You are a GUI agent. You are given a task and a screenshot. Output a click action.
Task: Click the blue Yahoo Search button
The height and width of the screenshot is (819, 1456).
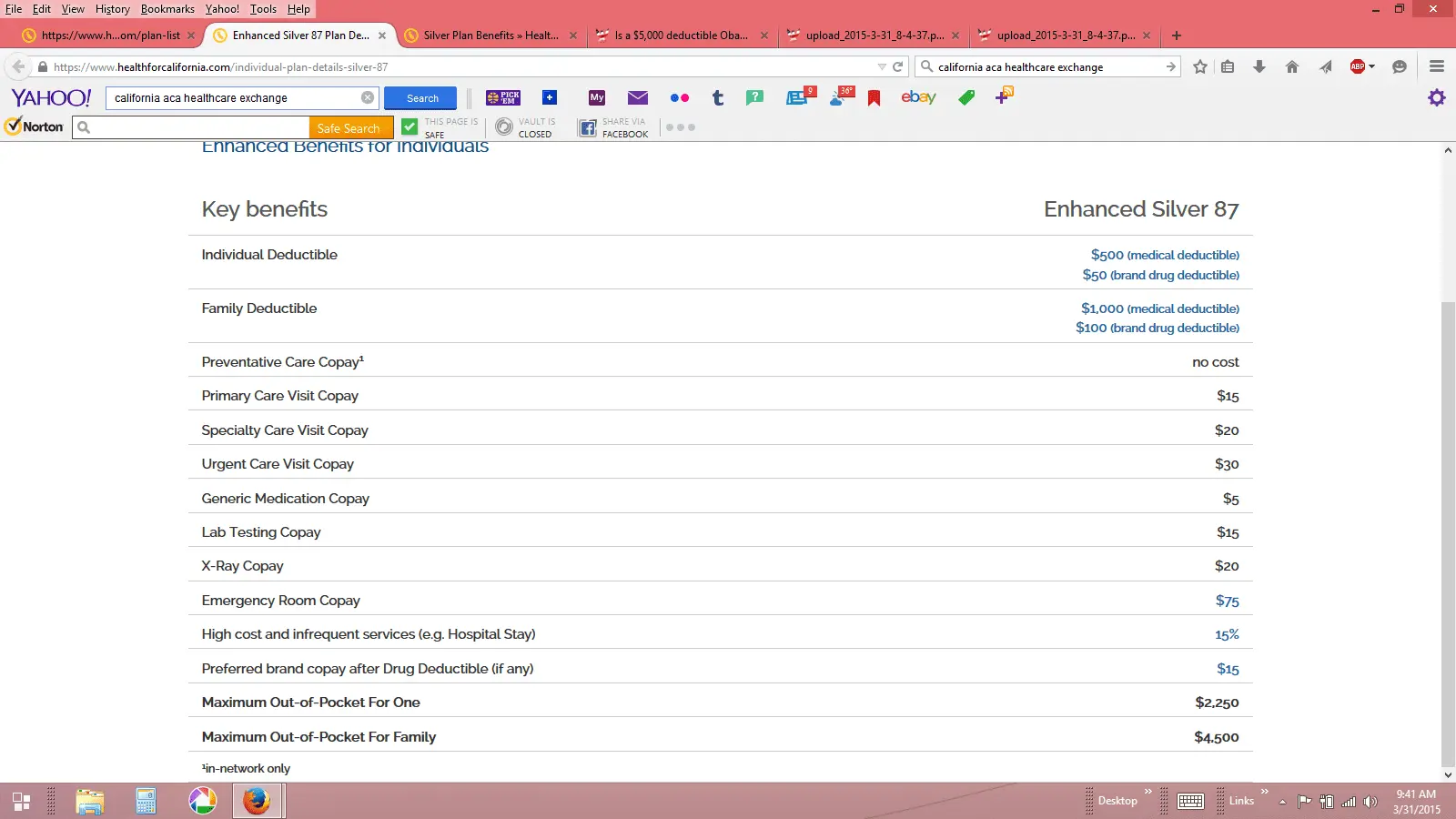point(422,98)
